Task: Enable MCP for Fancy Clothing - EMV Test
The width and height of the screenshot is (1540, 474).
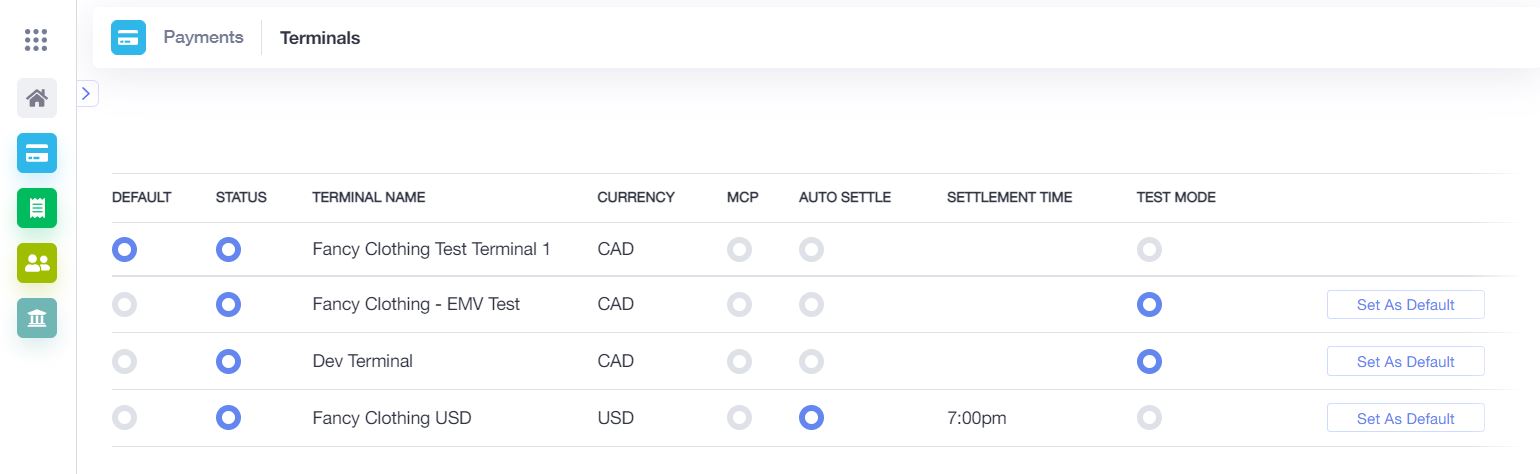Action: 739,305
